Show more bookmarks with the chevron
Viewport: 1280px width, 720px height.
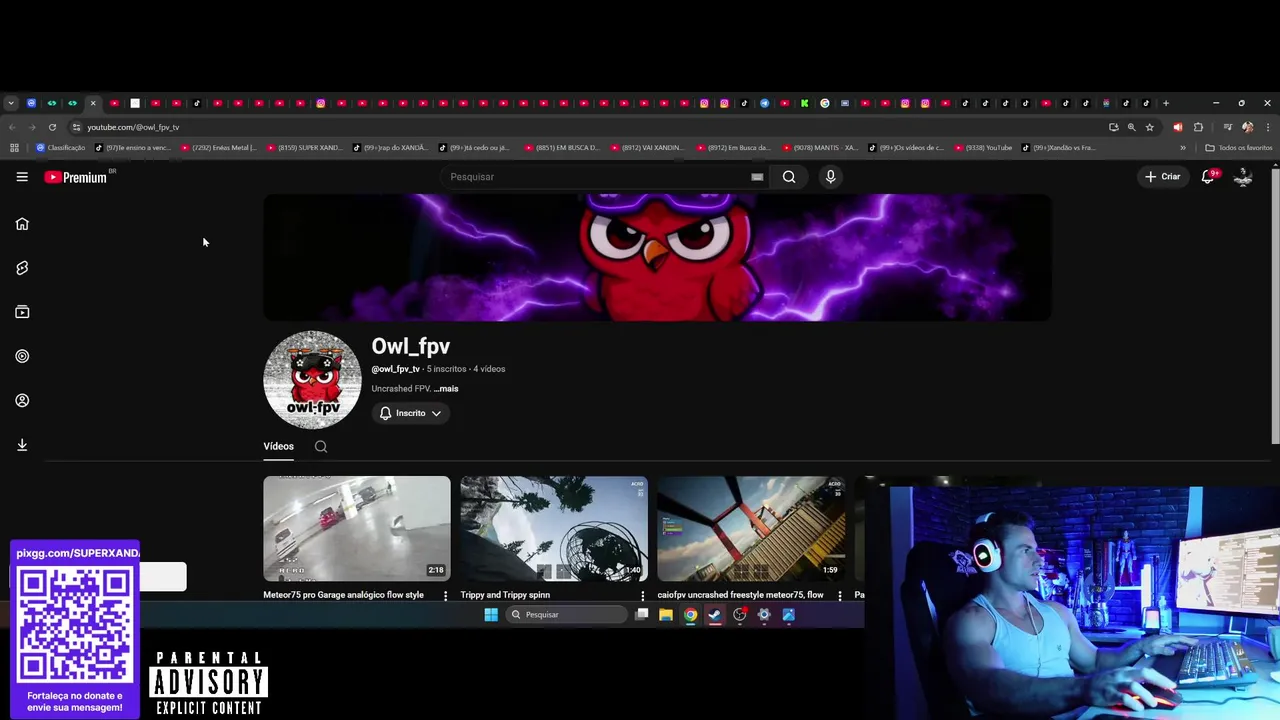pos(1183,148)
